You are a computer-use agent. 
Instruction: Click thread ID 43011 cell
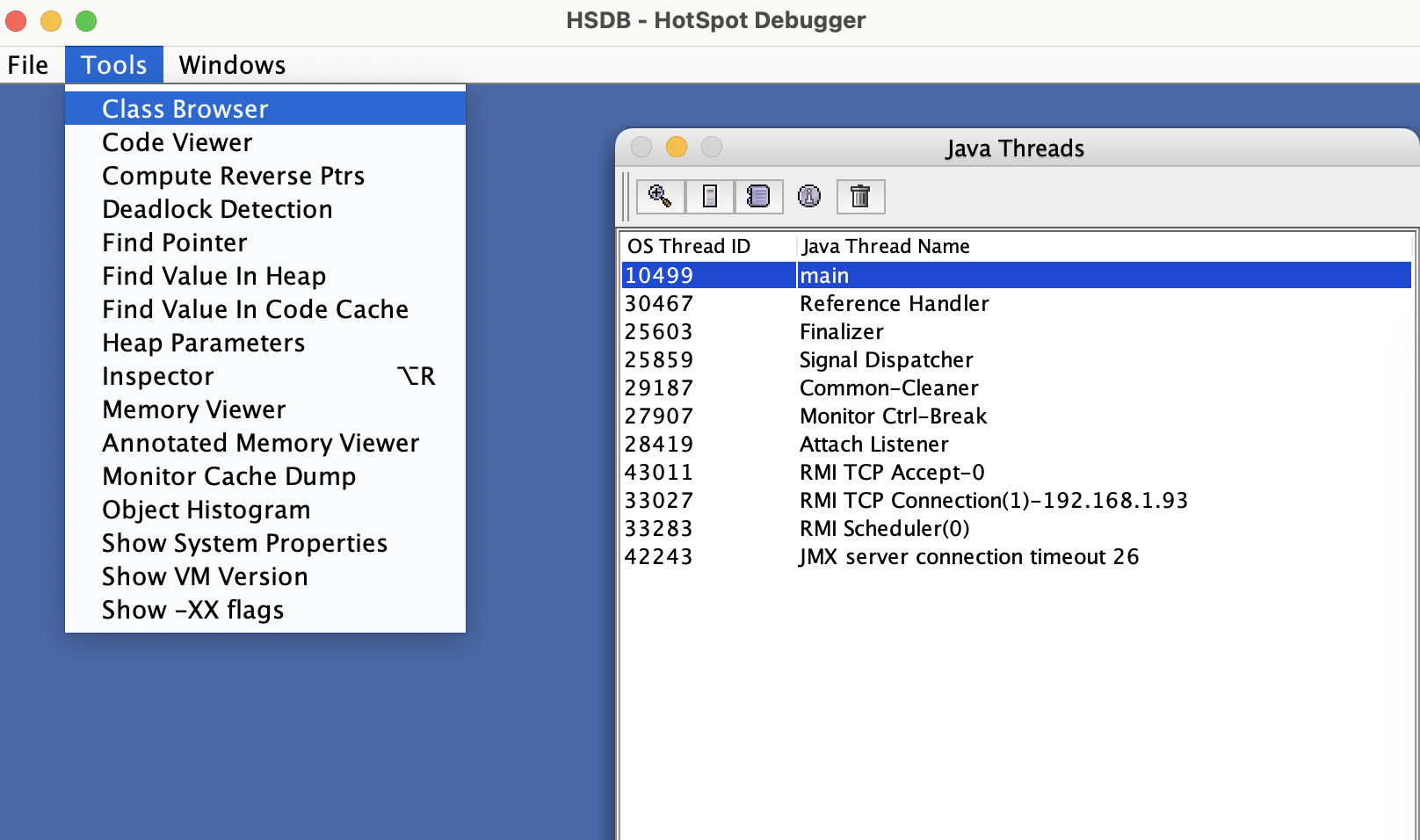pos(709,472)
